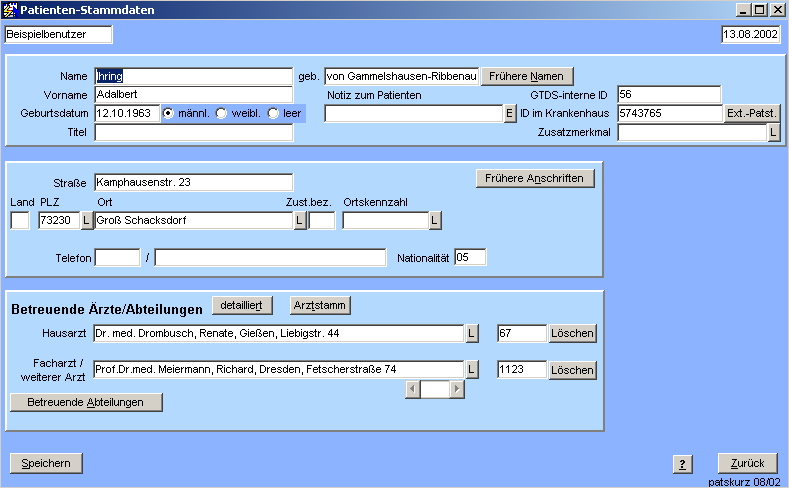
Task: Open the Ortskennzahl L lookup button
Action: tap(435, 220)
